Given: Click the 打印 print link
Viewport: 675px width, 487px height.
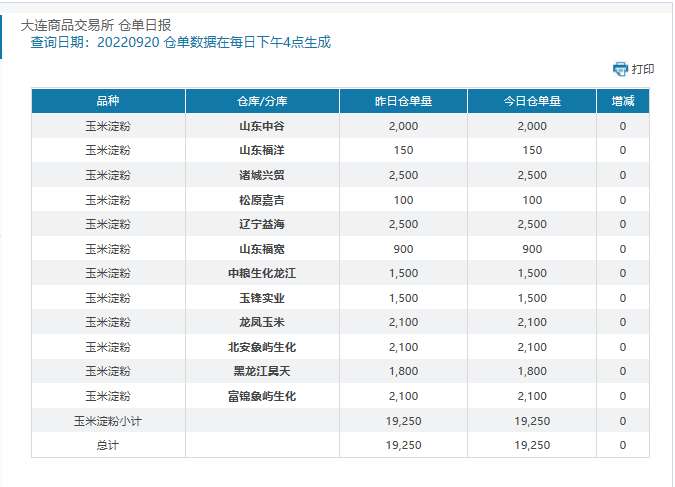Looking at the screenshot, I should (x=643, y=69).
